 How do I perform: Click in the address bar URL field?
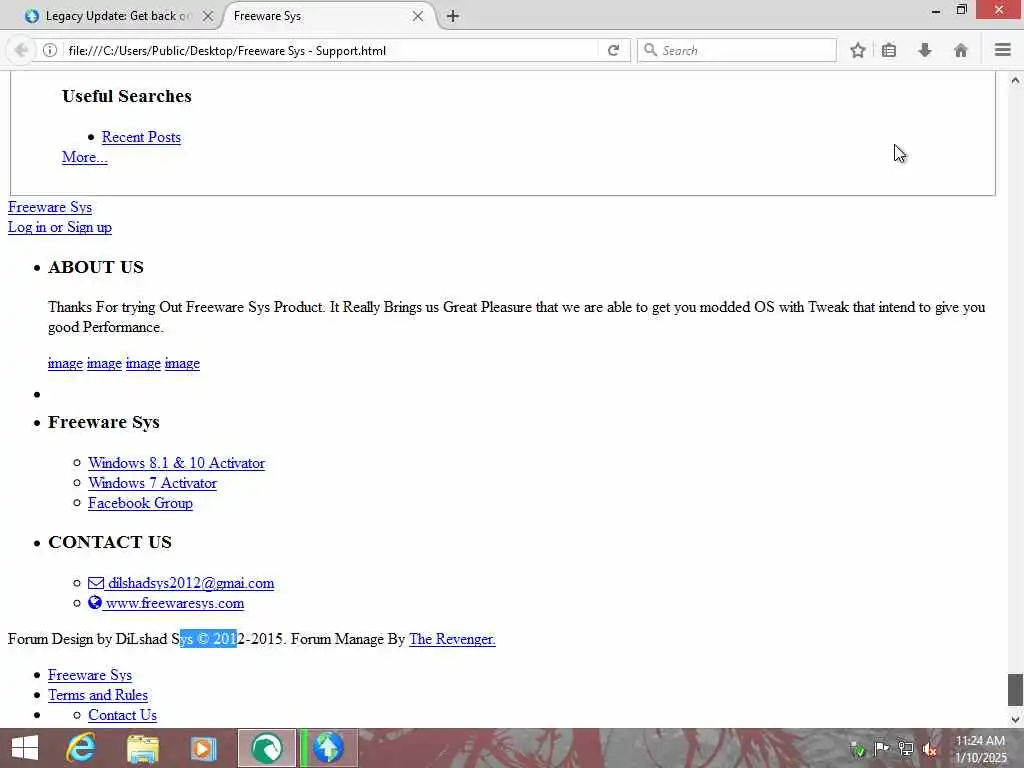[x=330, y=50]
